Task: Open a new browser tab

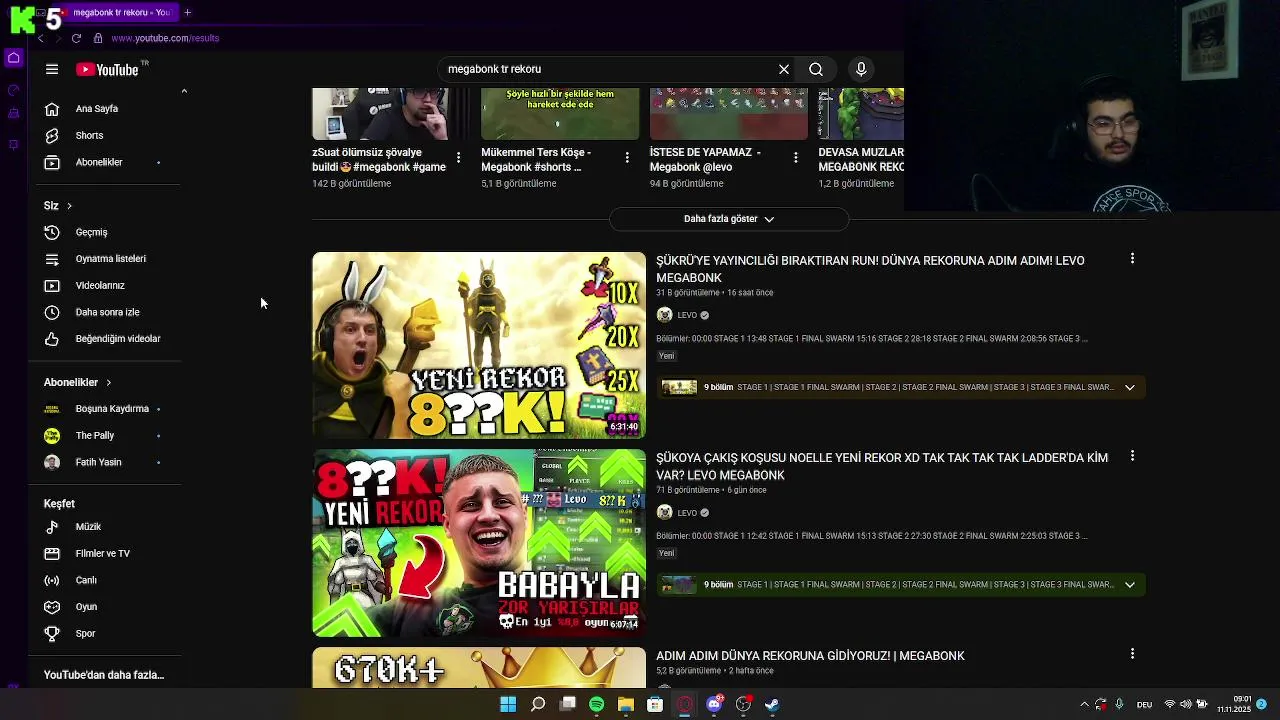Action: click(x=187, y=12)
